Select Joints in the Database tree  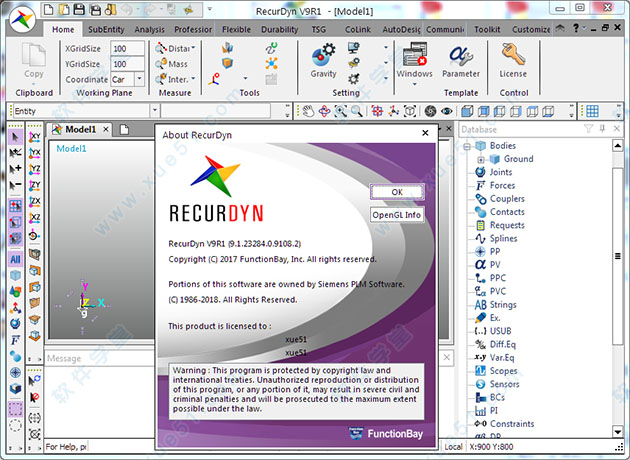click(x=500, y=172)
